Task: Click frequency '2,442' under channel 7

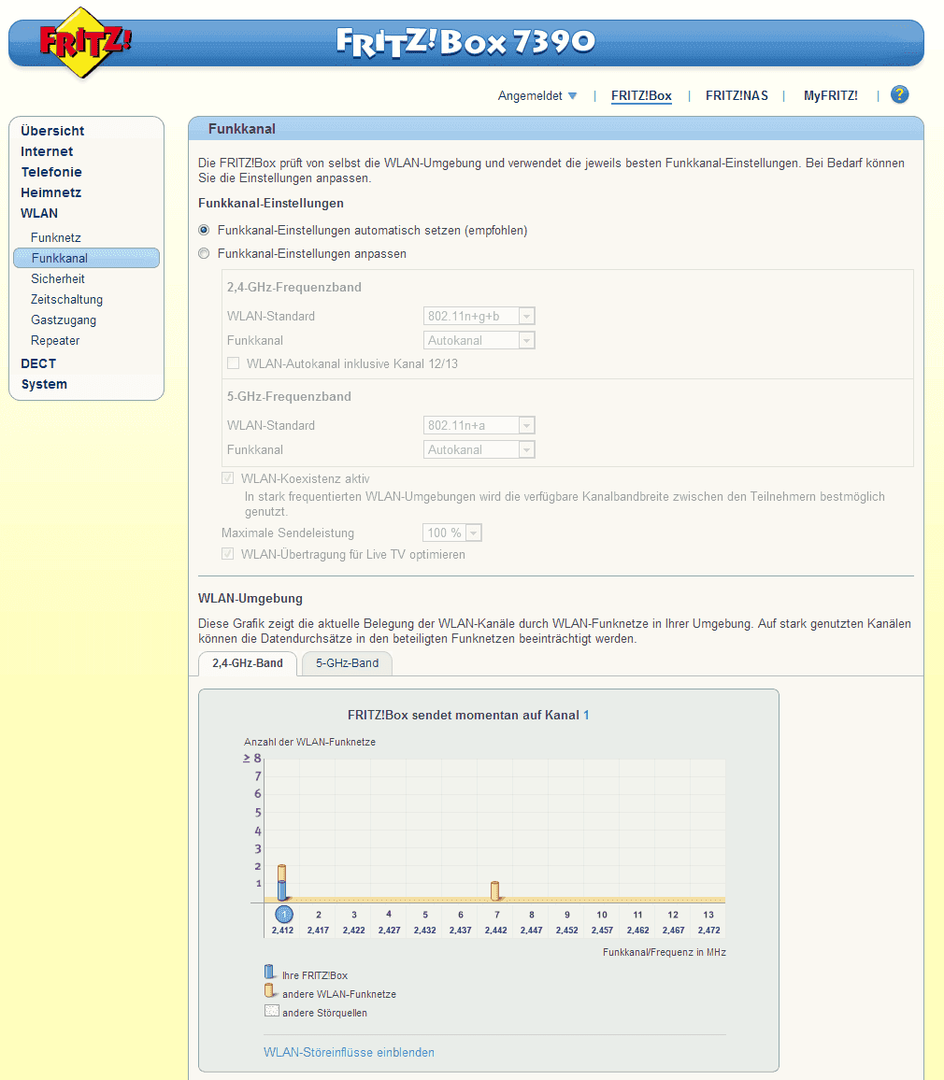Action: click(496, 930)
